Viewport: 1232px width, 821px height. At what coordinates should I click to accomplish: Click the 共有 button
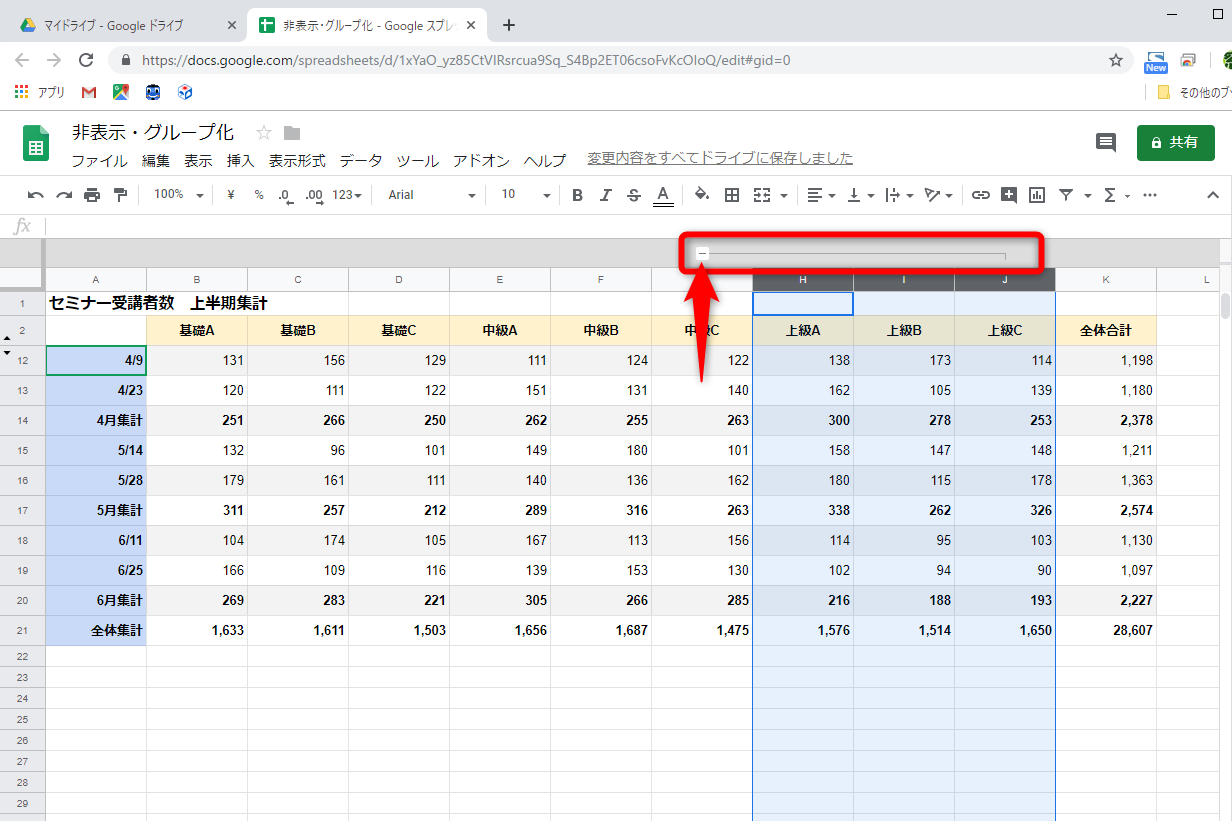1175,143
